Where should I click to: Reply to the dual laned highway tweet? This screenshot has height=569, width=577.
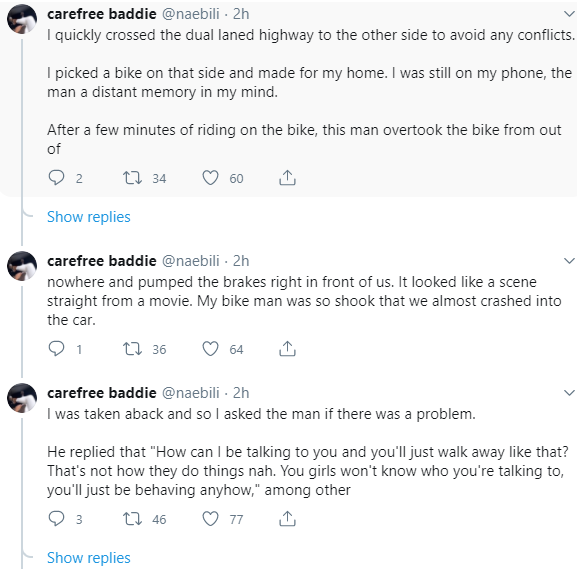tap(56, 177)
